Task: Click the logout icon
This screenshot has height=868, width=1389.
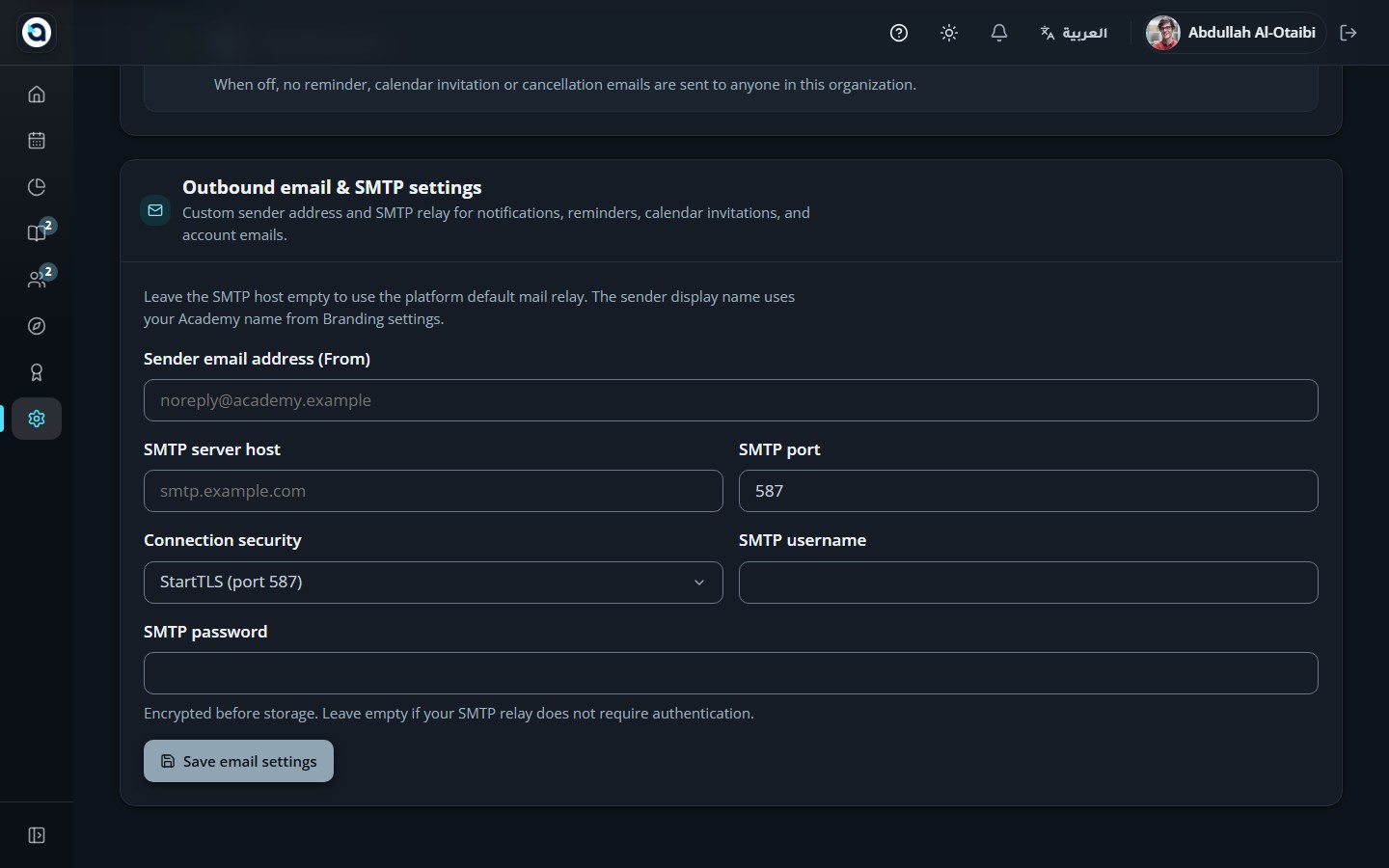Action: [x=1348, y=33]
